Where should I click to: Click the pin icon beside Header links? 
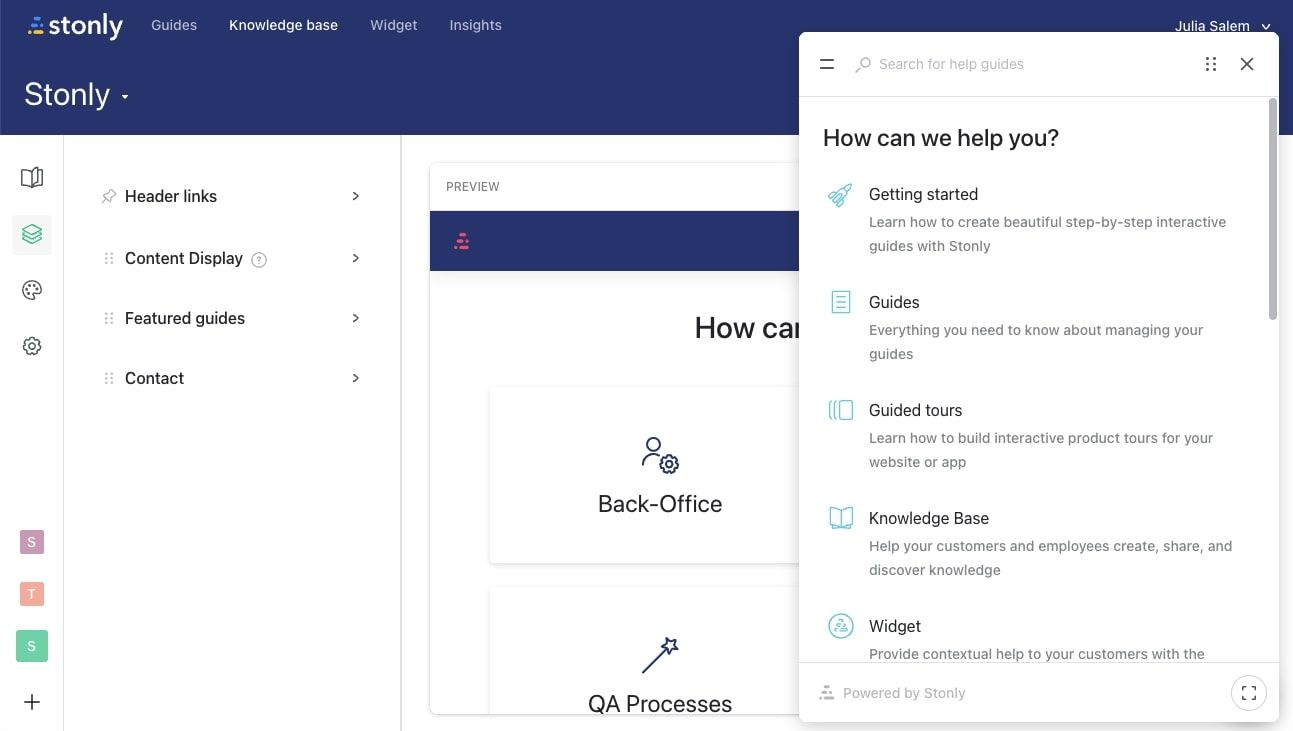(x=109, y=196)
